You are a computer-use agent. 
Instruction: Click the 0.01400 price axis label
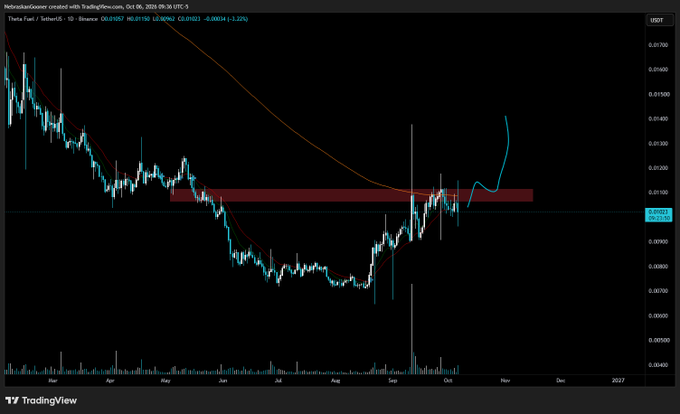(x=658, y=118)
